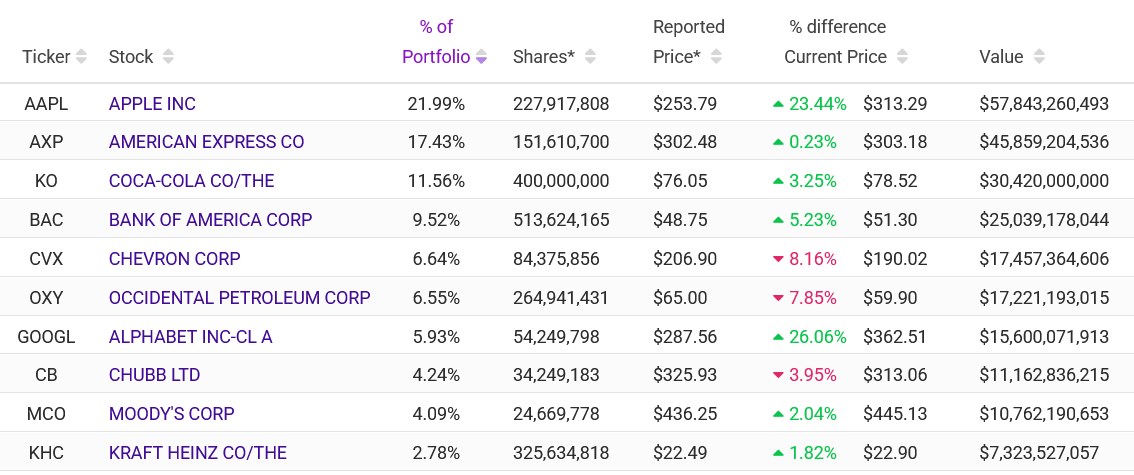Screen dimensions: 1134x475
Task: Click sort arrows next to Stock header
Action: coord(168,56)
